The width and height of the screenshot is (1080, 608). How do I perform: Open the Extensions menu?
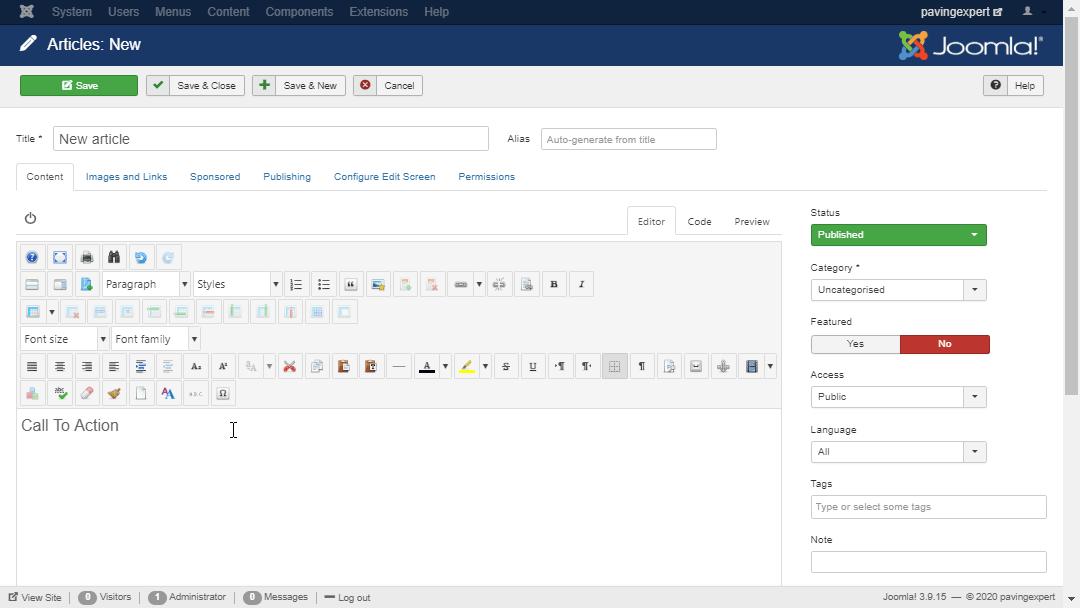pyautogui.click(x=378, y=12)
